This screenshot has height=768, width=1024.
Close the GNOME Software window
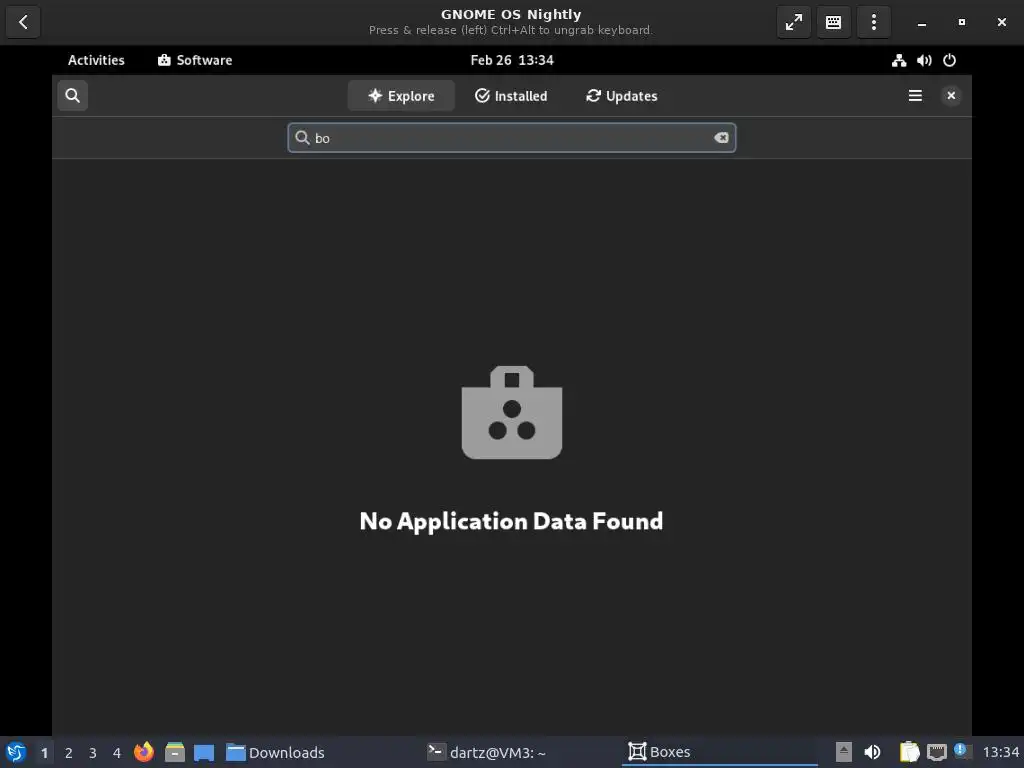(x=951, y=95)
